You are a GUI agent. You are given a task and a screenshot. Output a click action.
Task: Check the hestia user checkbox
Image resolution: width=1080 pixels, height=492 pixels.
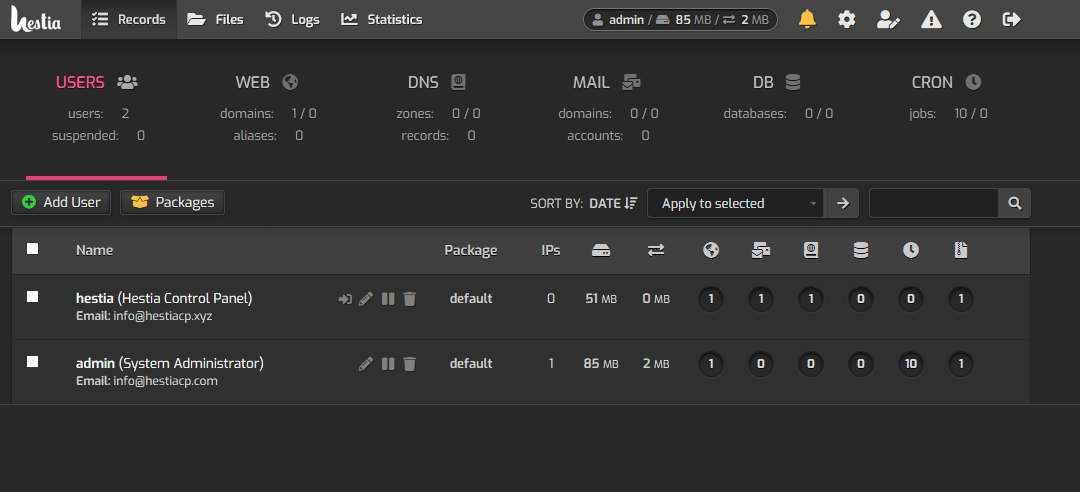[x=32, y=296]
